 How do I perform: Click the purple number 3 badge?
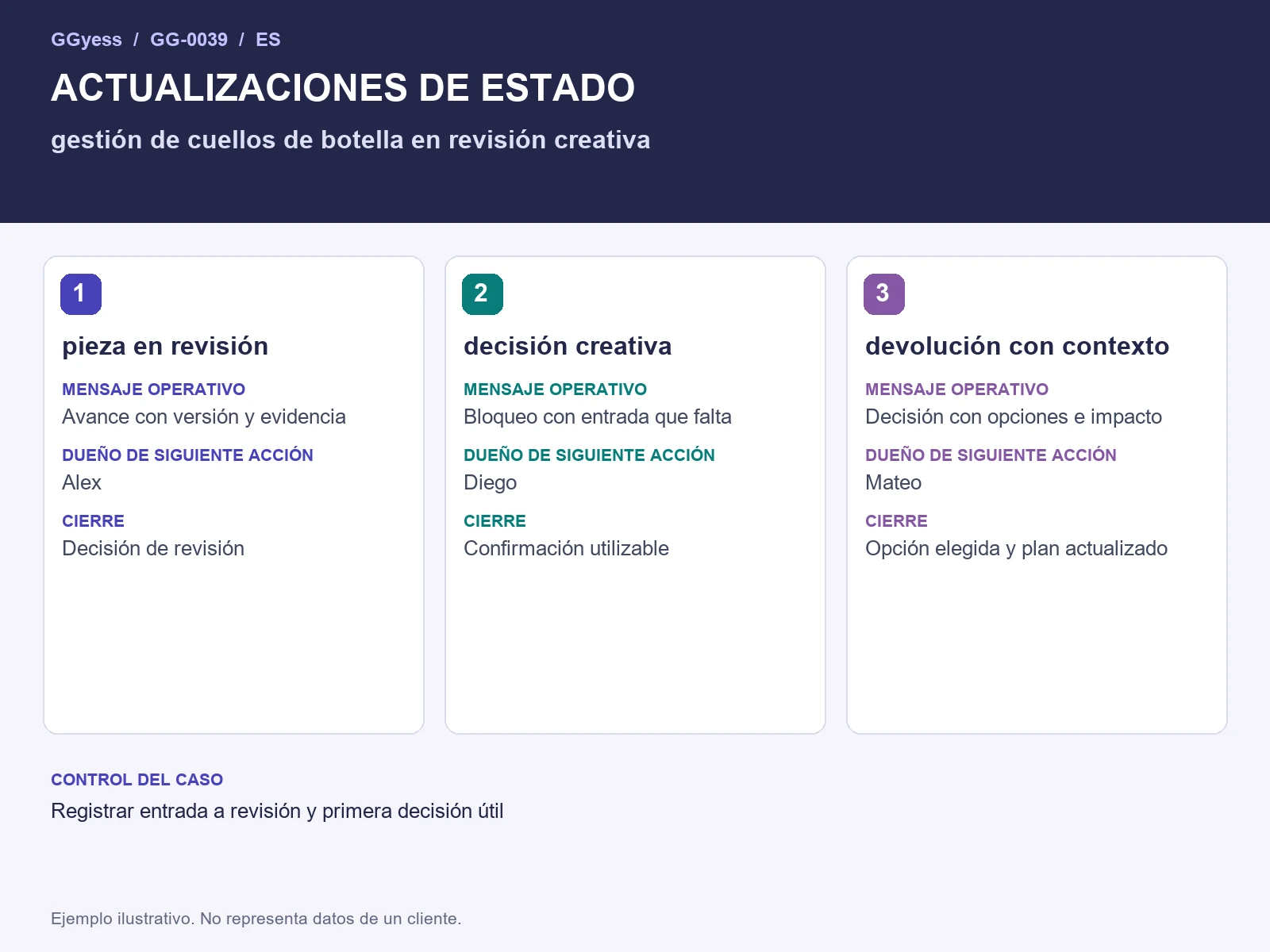click(884, 294)
